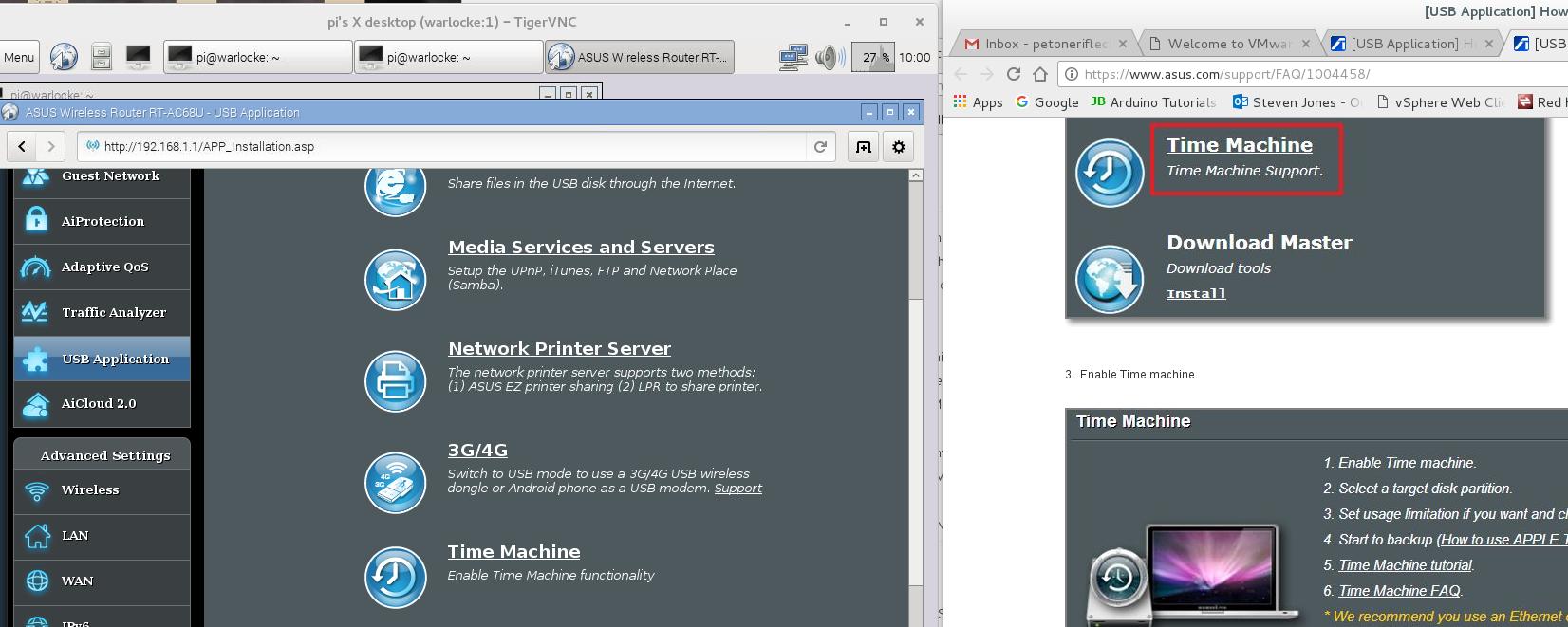The image size is (1568, 627).
Task: Launch the web browser globe icon in Pi taskbar
Action: [64, 57]
